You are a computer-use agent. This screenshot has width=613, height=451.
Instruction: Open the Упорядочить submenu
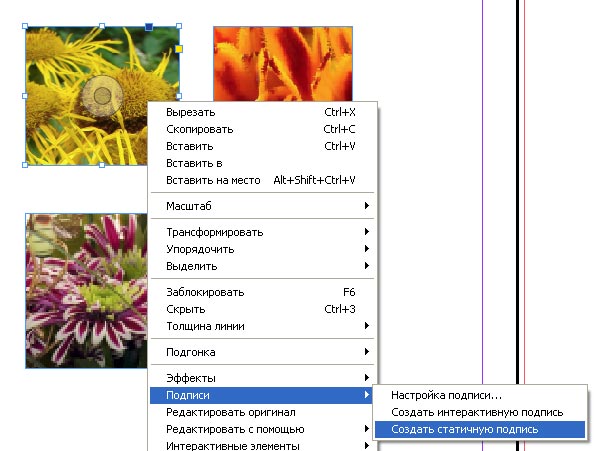coord(262,249)
